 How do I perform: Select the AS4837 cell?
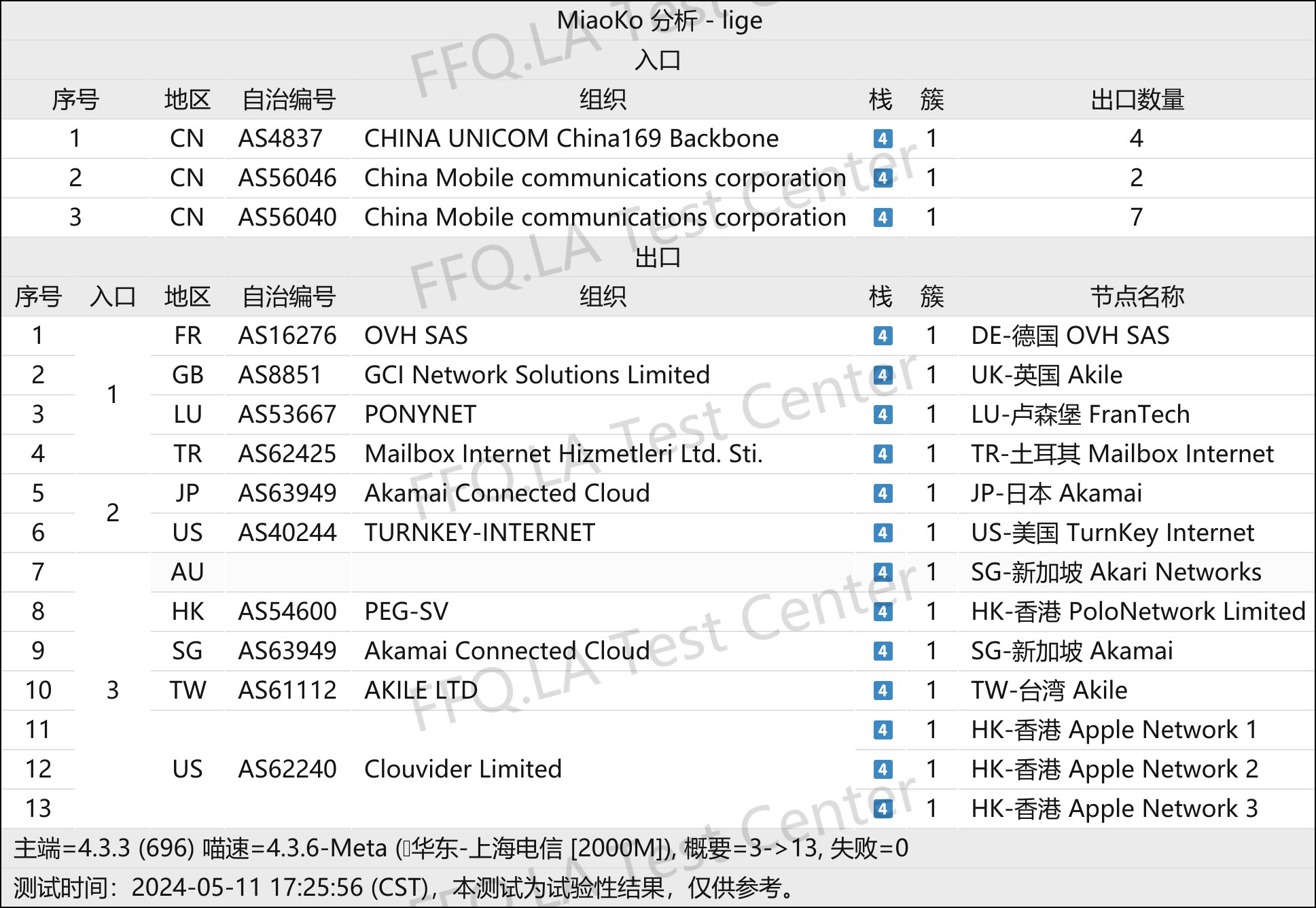click(x=280, y=139)
